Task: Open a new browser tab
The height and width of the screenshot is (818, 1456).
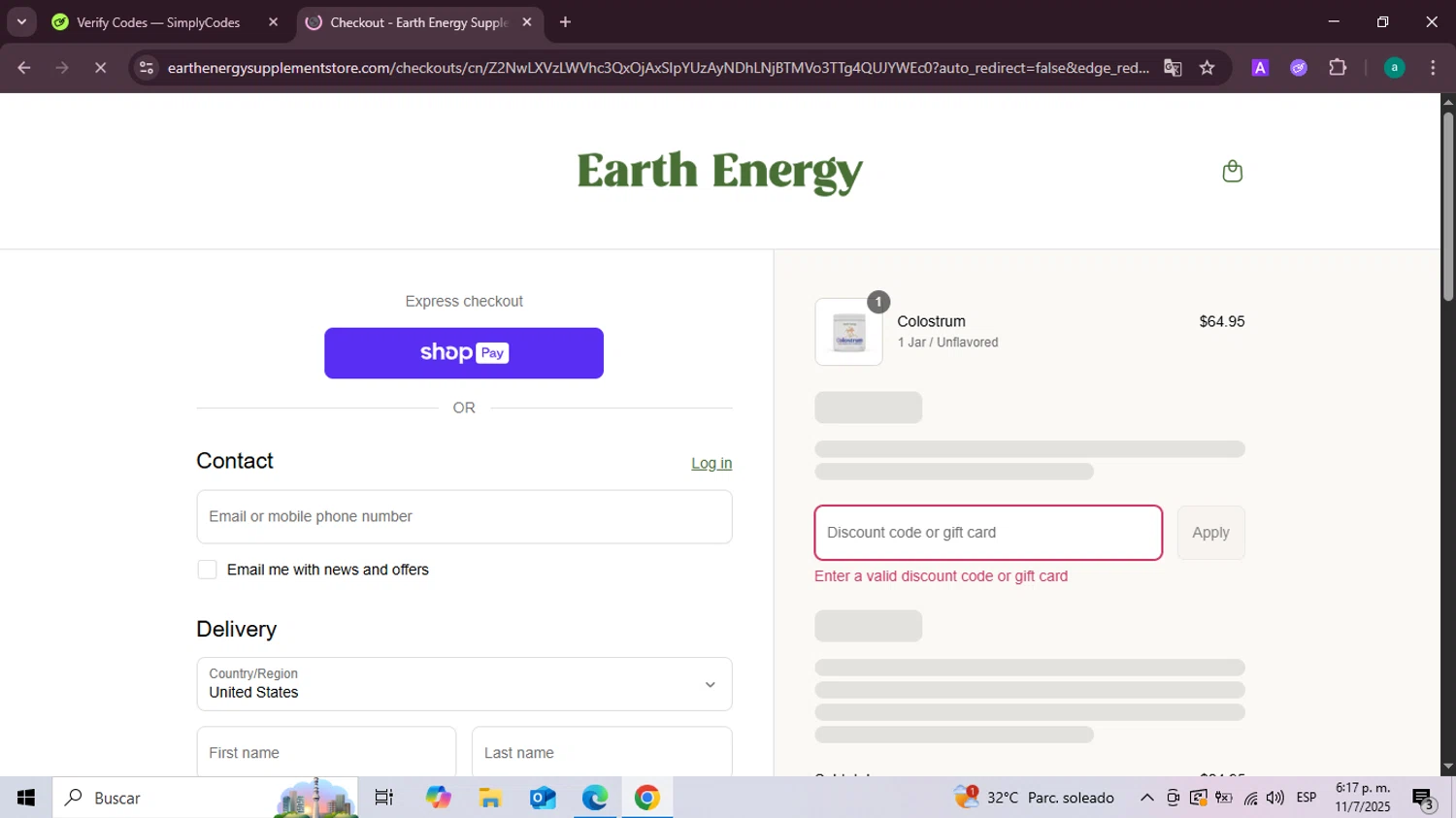Action: click(x=565, y=22)
